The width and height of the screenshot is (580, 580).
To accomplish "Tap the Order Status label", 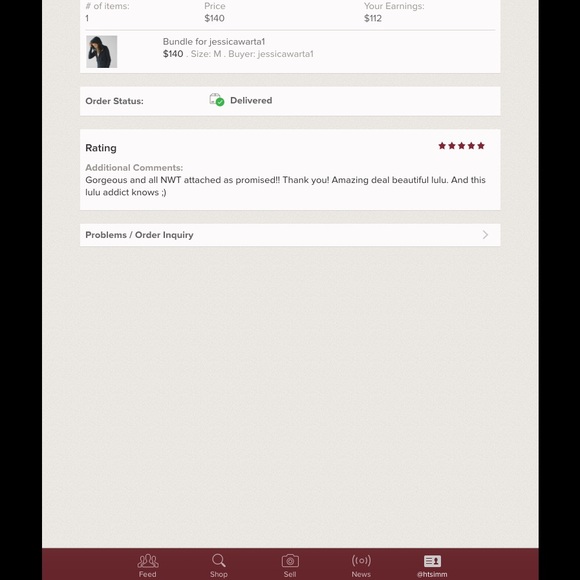I will point(114,101).
